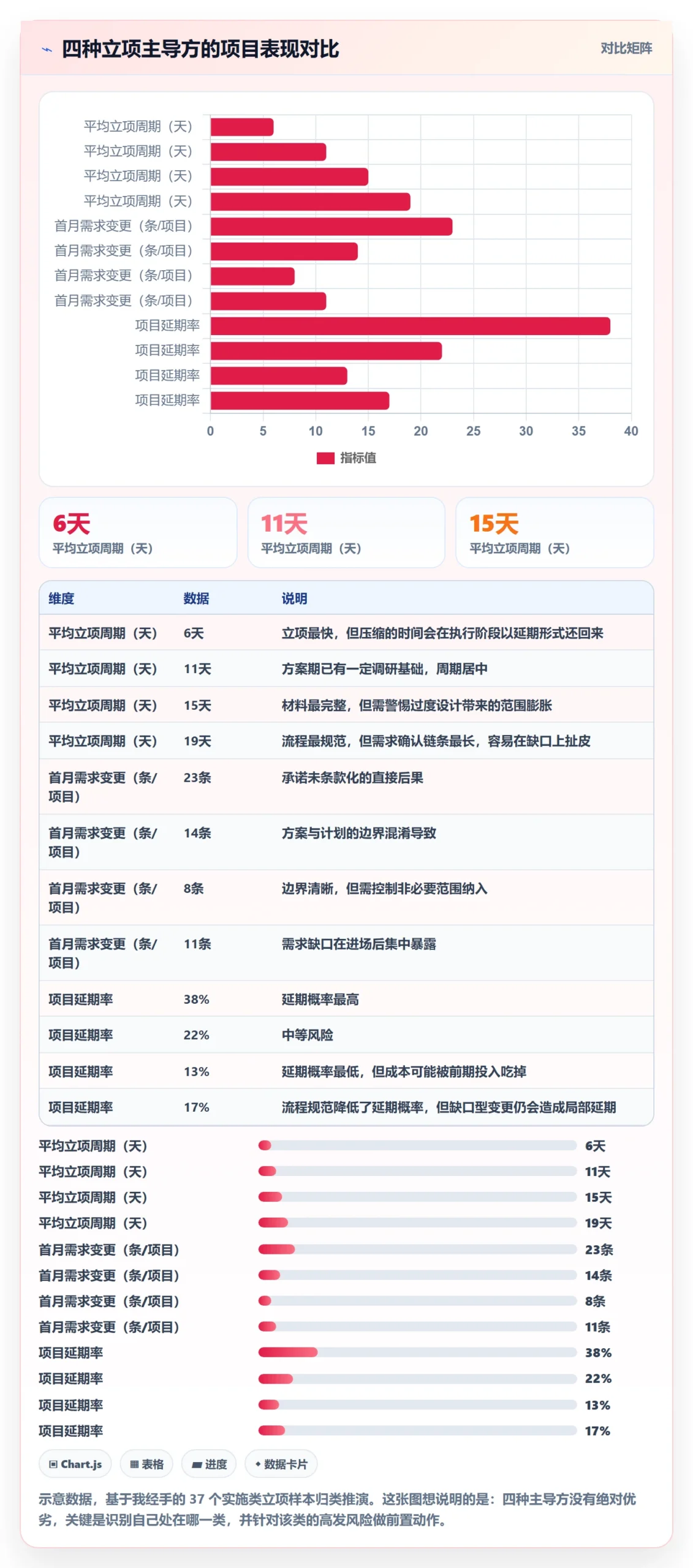Viewport: 693px width, 1568px height.
Task: Click the progress bar labeled 8条
Action: (417, 1300)
